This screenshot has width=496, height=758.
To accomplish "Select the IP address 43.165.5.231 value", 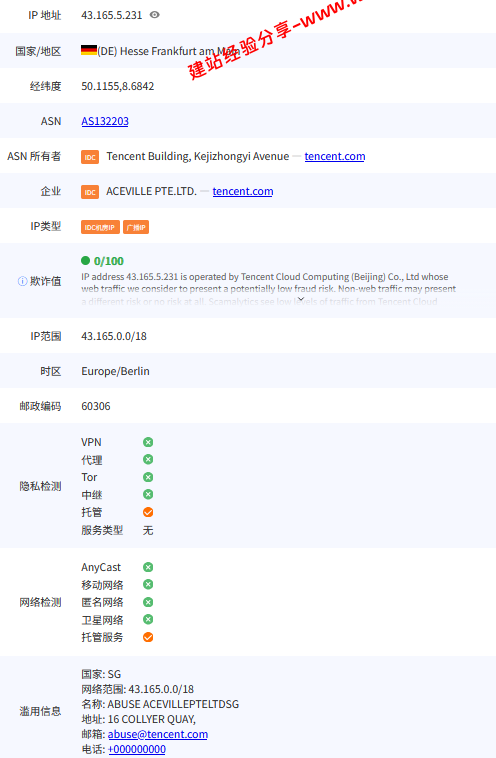I will (x=112, y=15).
